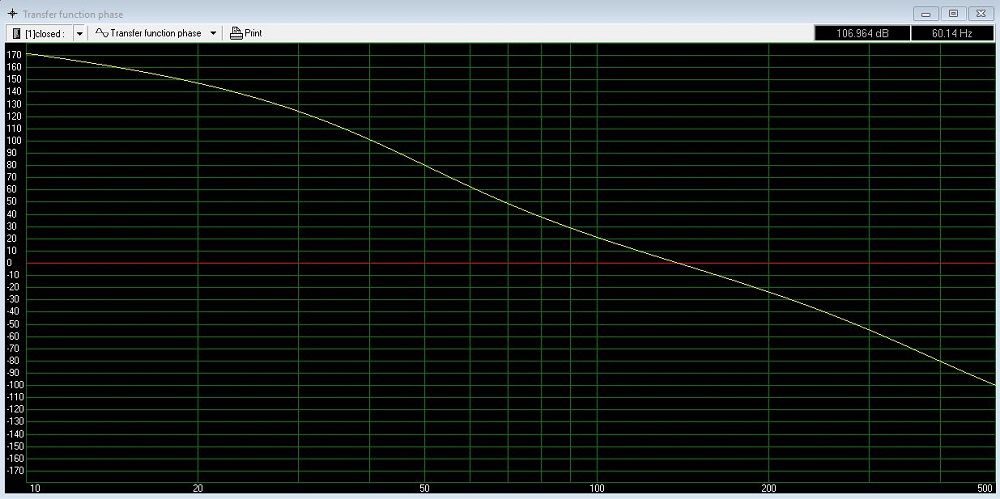This screenshot has width=1000, height=499.
Task: Click the 20 frequency axis label
Action: [198, 489]
